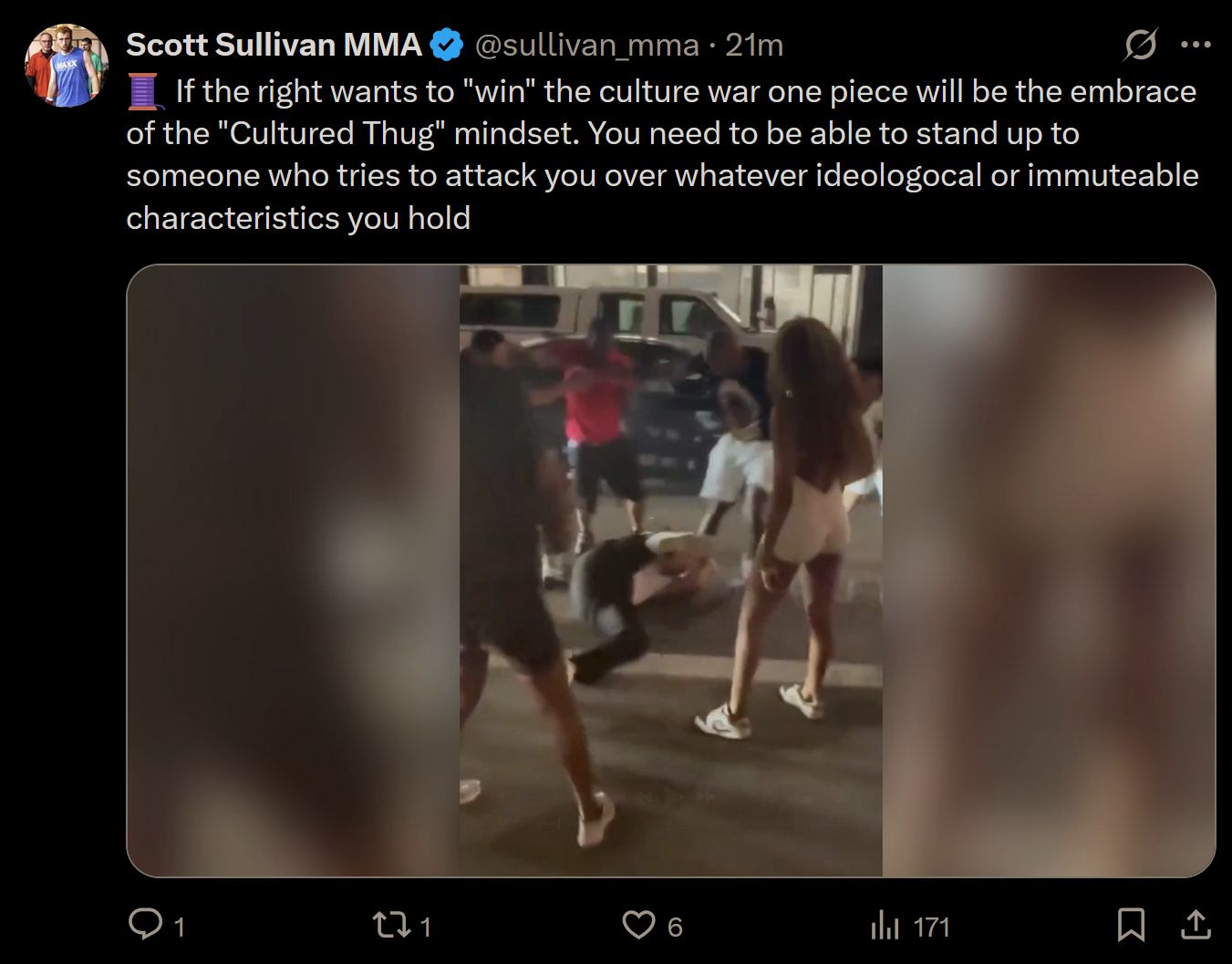This screenshot has height=964, width=1232.
Task: Open view analytics showing 171
Action: [x=931, y=928]
